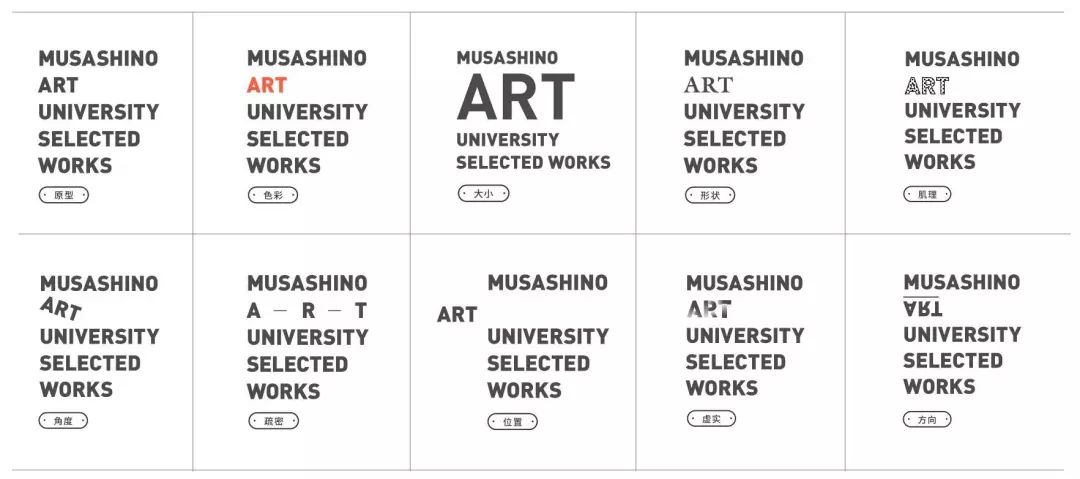This screenshot has height=479, width=1080.
Task: Click the 疏密 pill label
Action: point(273,421)
